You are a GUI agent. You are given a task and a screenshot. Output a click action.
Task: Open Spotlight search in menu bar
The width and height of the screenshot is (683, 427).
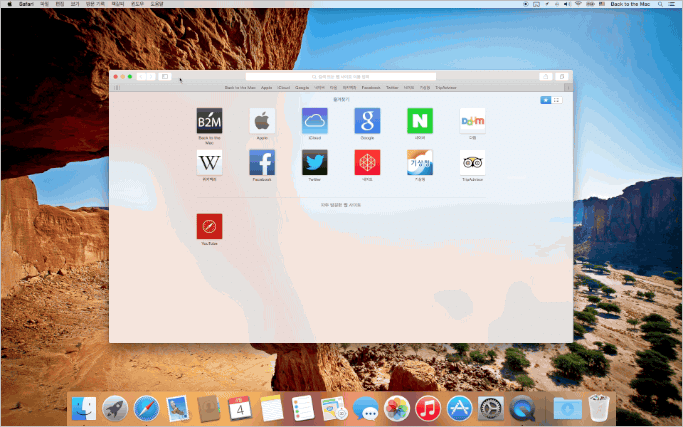point(660,4)
